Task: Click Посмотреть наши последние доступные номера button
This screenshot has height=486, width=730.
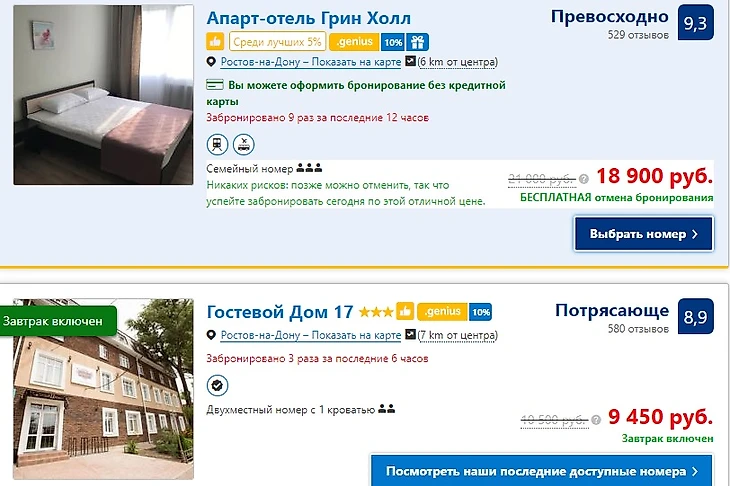Action: pyautogui.click(x=541, y=471)
